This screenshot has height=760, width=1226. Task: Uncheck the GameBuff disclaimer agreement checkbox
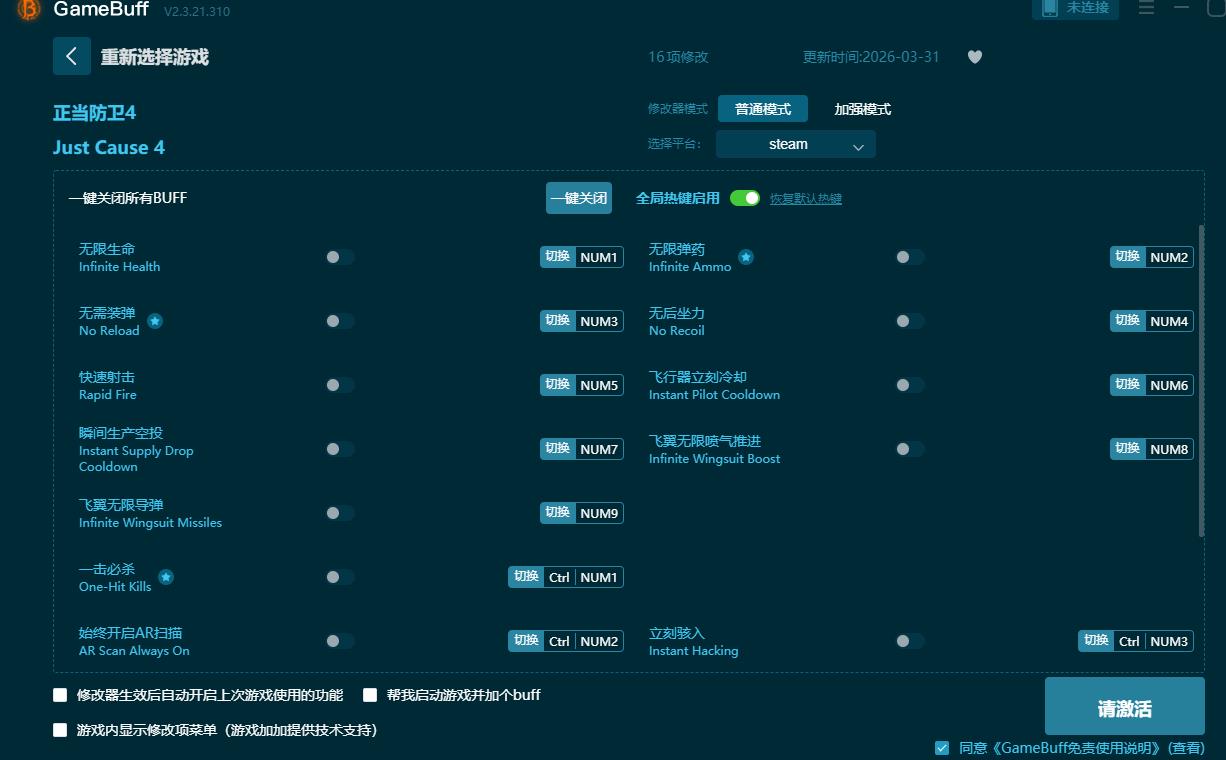(942, 748)
